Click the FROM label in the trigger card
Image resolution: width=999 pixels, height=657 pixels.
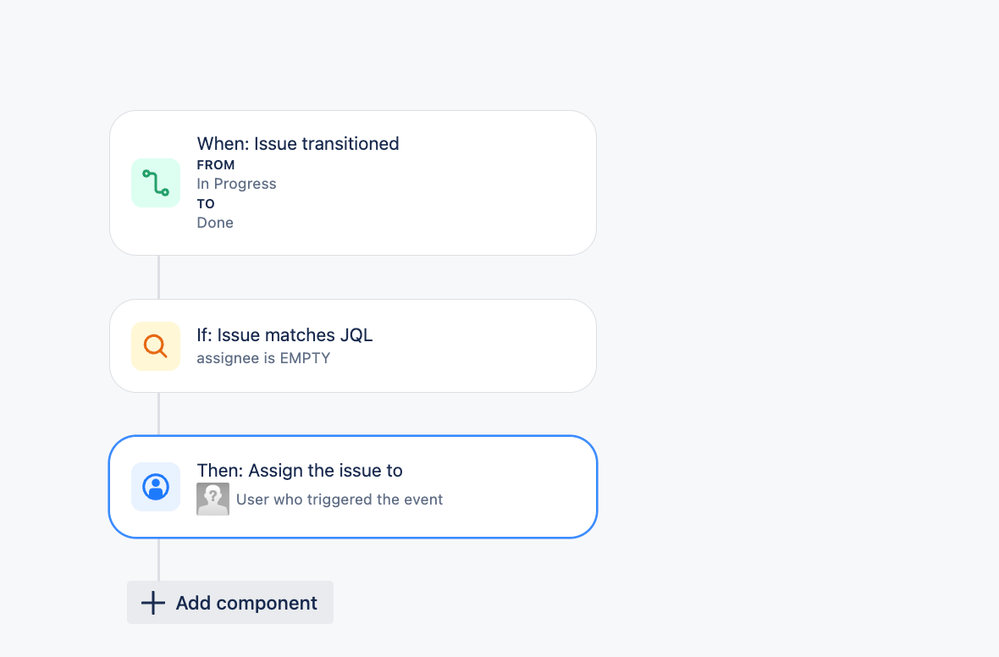click(215, 165)
